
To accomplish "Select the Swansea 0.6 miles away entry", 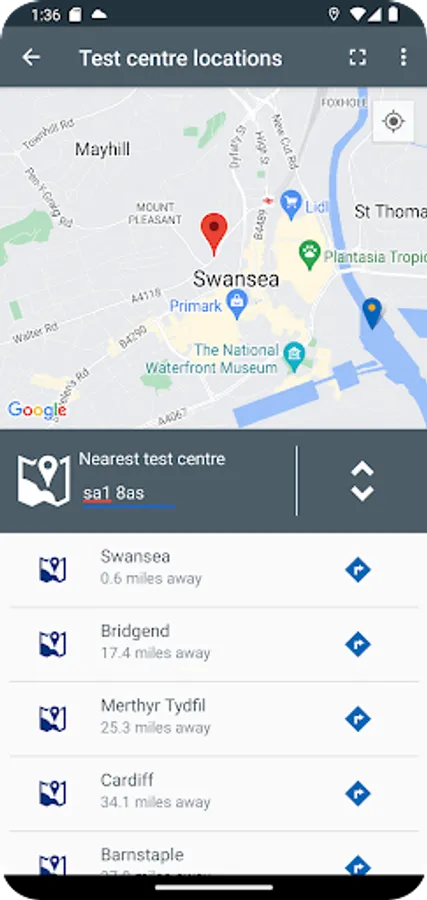I will pos(214,570).
